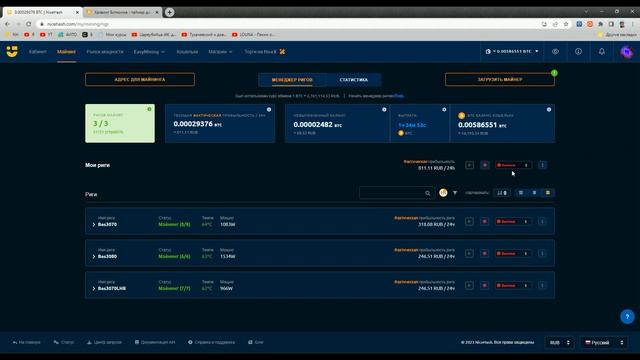Open the Кошельки nav item
This screenshot has height=360, width=640.
pos(187,52)
